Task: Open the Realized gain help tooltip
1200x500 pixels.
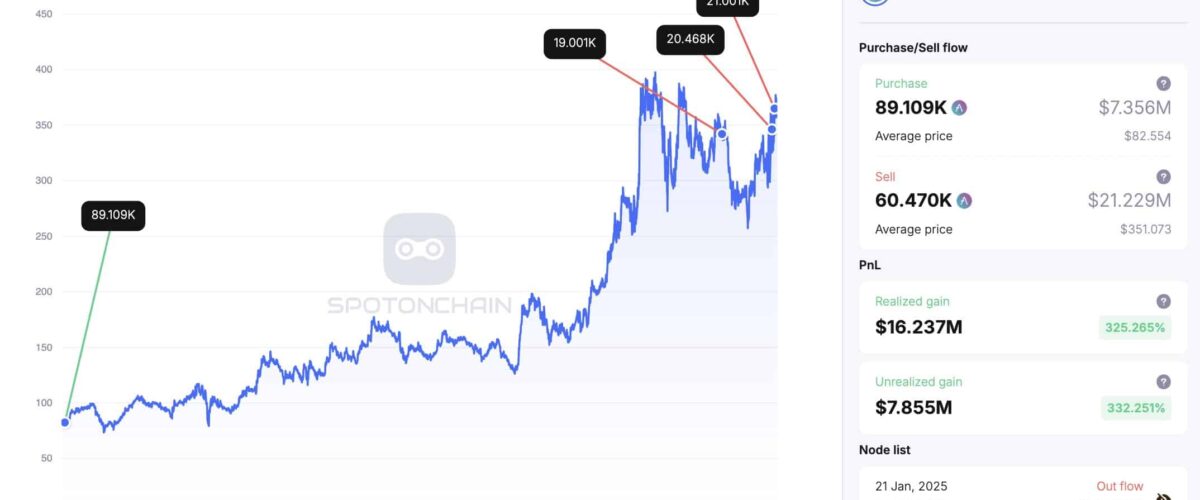Action: [x=1163, y=301]
